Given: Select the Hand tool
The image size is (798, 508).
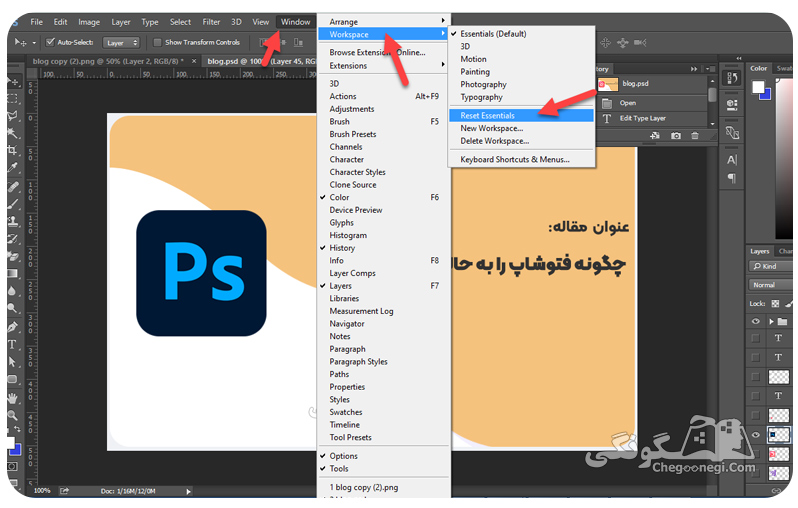Looking at the screenshot, I should 13,398.
